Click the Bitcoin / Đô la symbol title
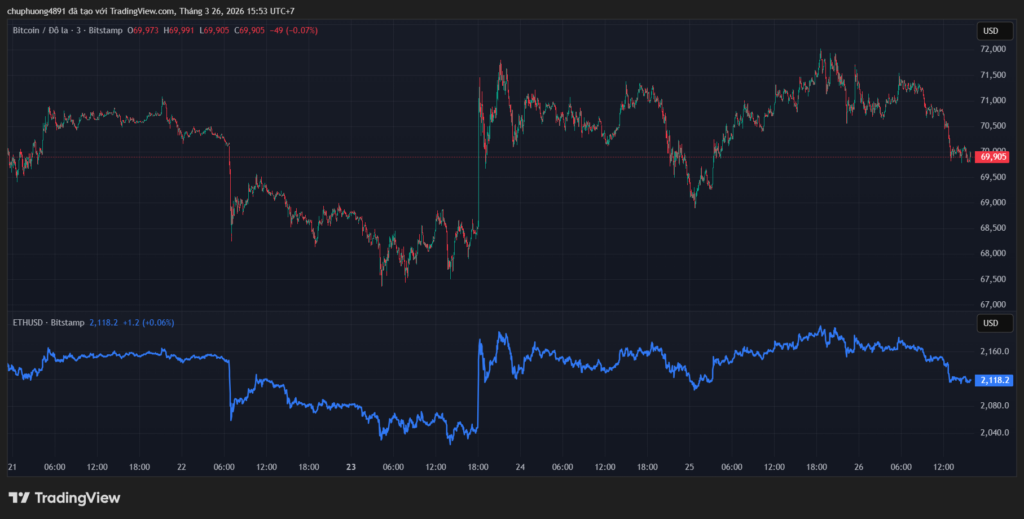 48,31
